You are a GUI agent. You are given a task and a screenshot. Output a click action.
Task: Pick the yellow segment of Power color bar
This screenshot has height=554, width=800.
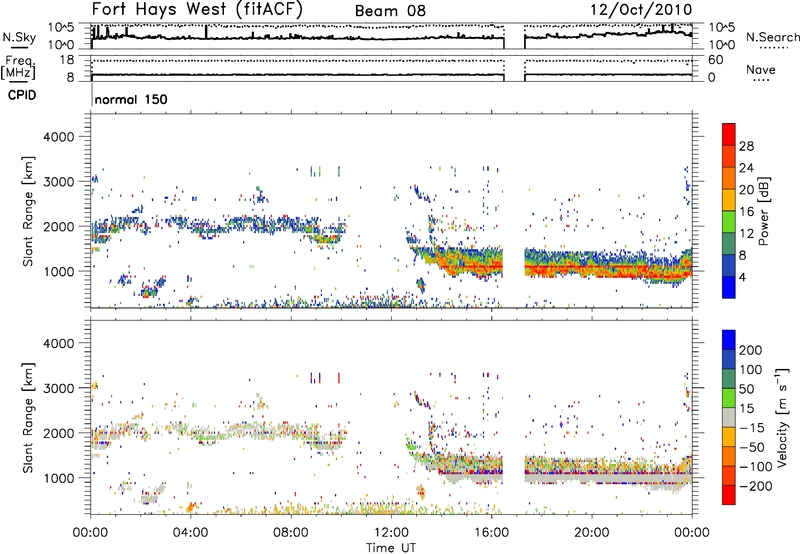tap(729, 199)
